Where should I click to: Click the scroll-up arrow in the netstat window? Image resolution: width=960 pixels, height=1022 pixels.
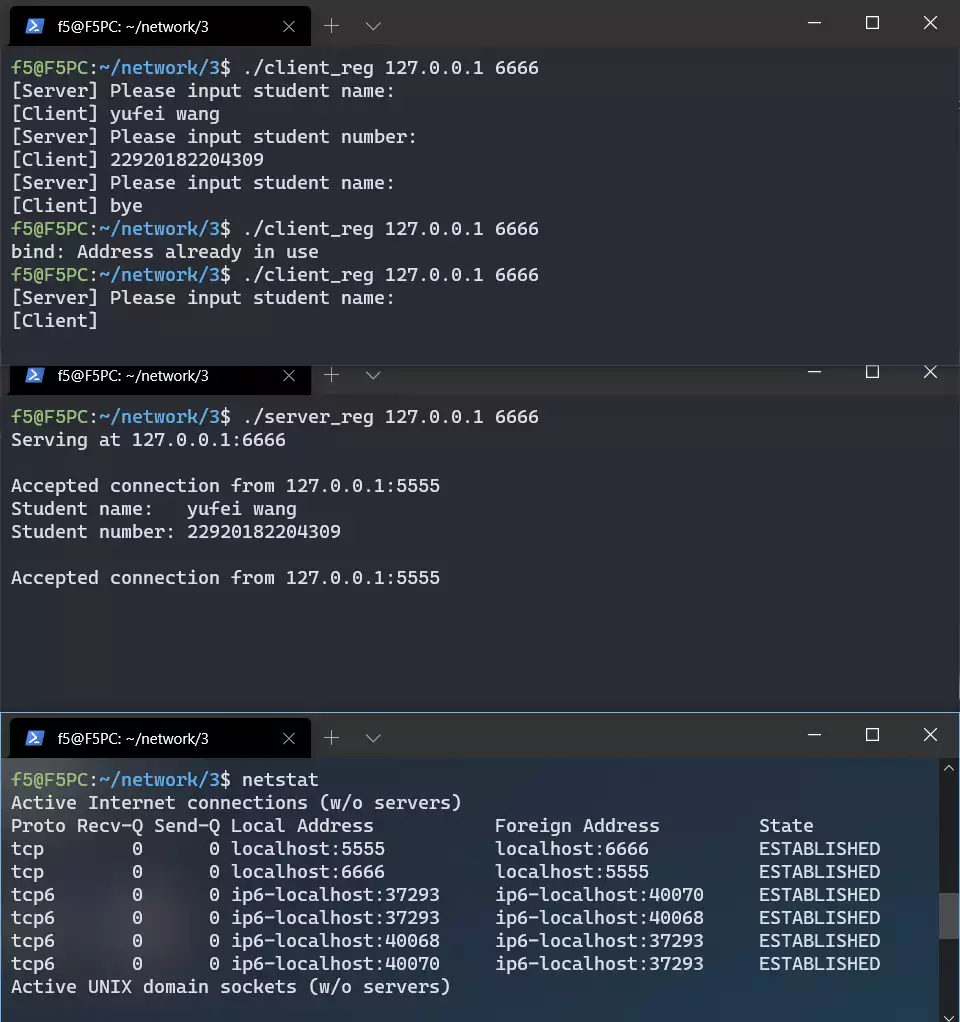pyautogui.click(x=949, y=768)
